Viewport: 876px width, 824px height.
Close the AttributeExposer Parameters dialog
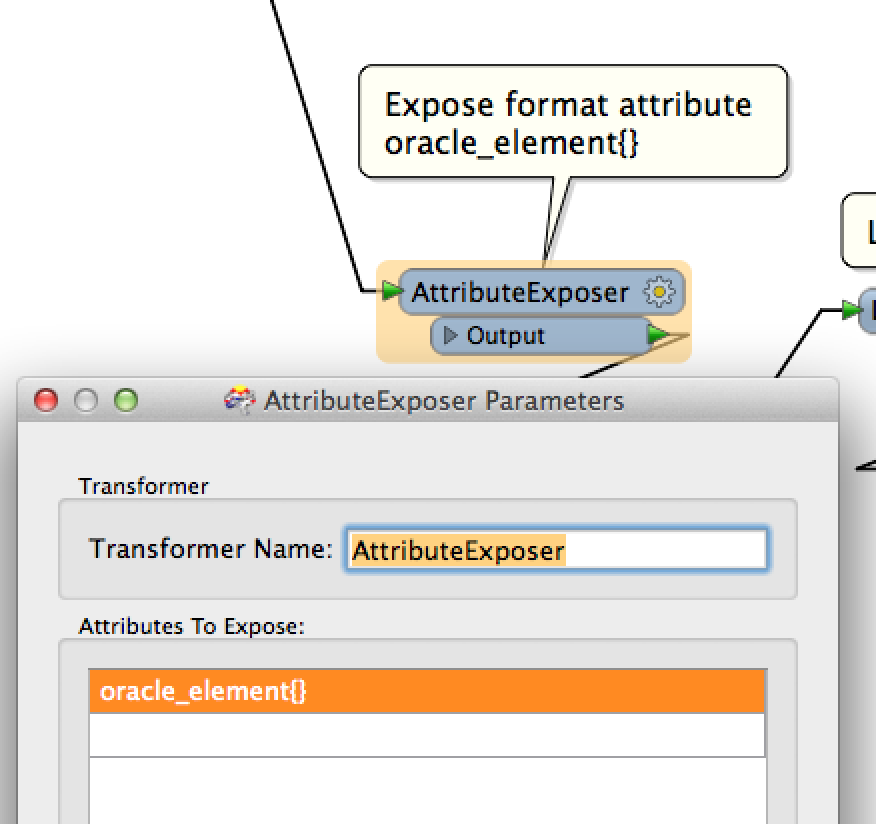pos(46,400)
